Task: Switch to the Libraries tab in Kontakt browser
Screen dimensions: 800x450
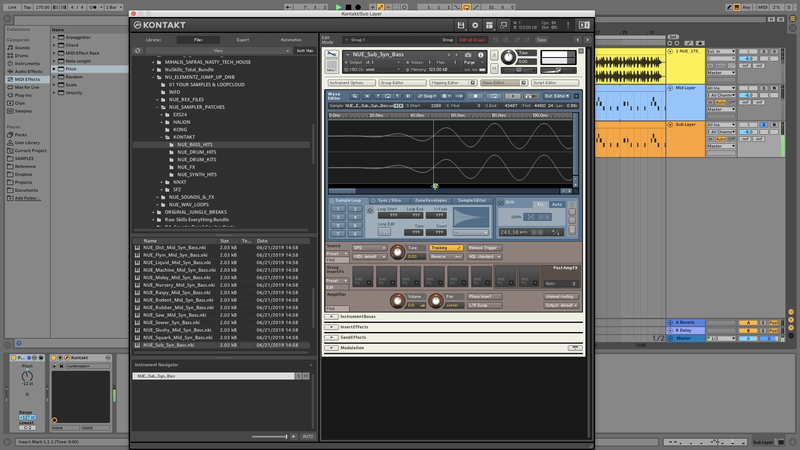Action: (153, 40)
